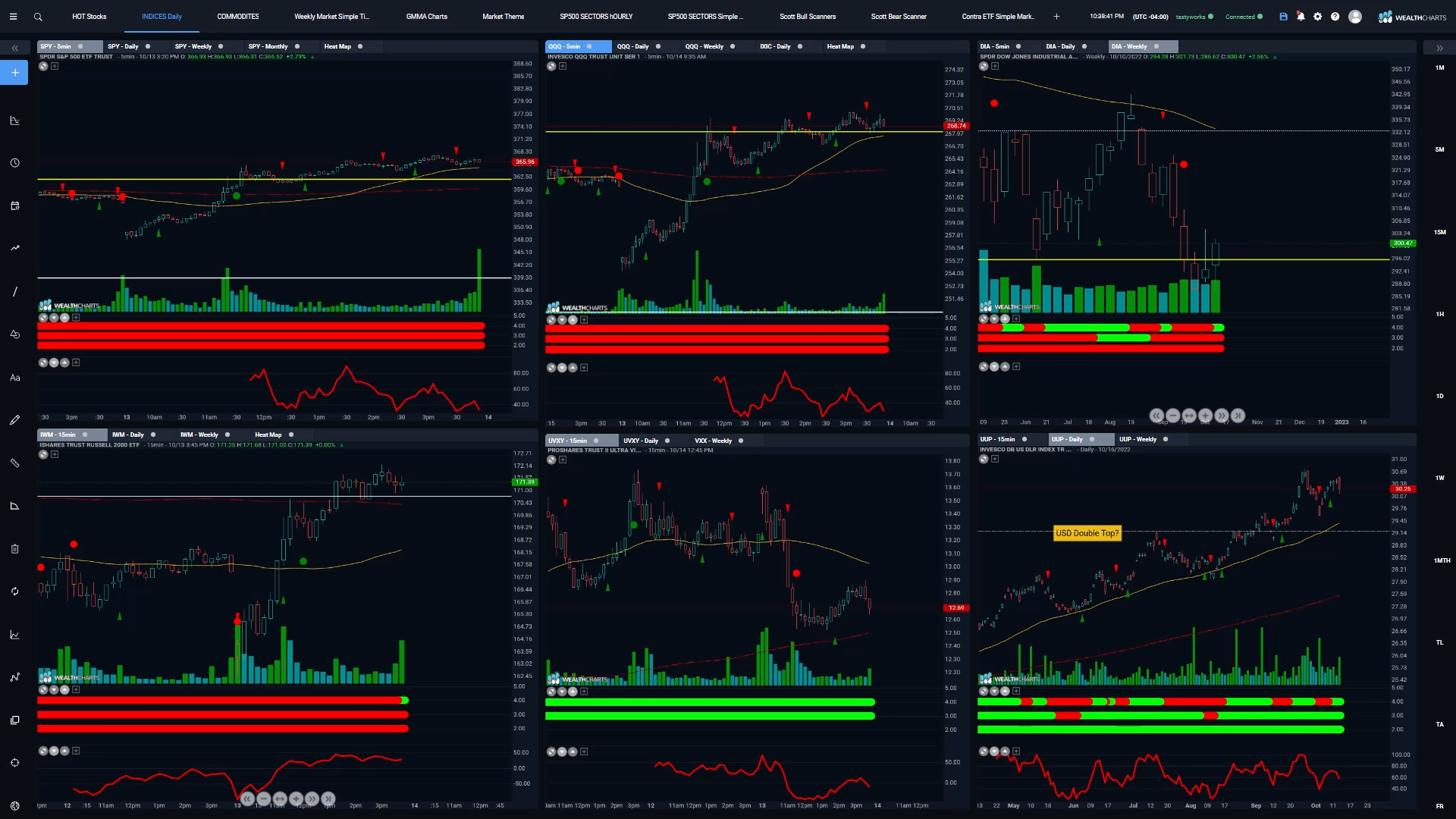Viewport: 1456px width, 819px height.
Task: Open Scott Bear Scanner tab
Action: pos(899,17)
